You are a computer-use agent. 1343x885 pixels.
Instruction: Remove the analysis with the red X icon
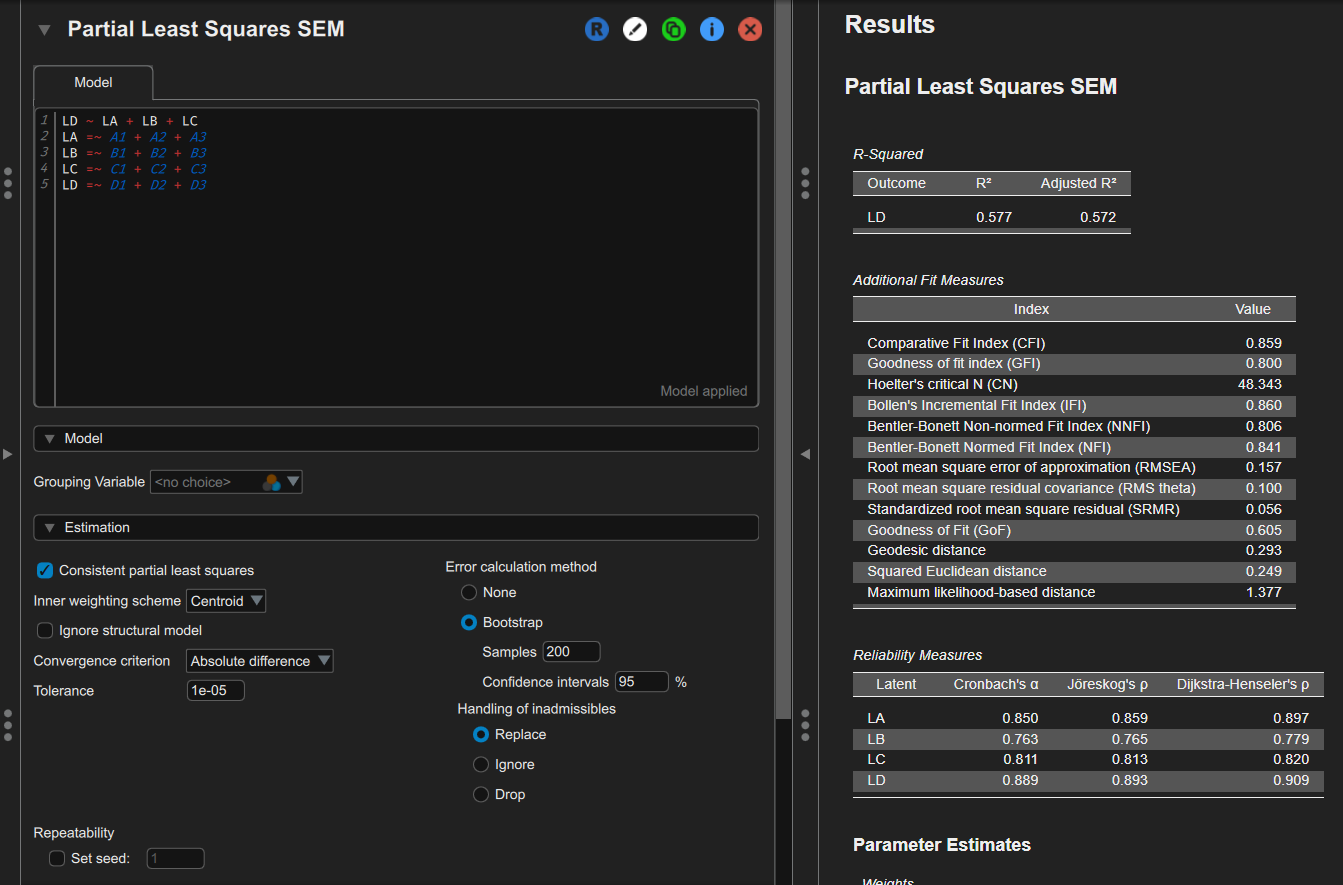(749, 29)
